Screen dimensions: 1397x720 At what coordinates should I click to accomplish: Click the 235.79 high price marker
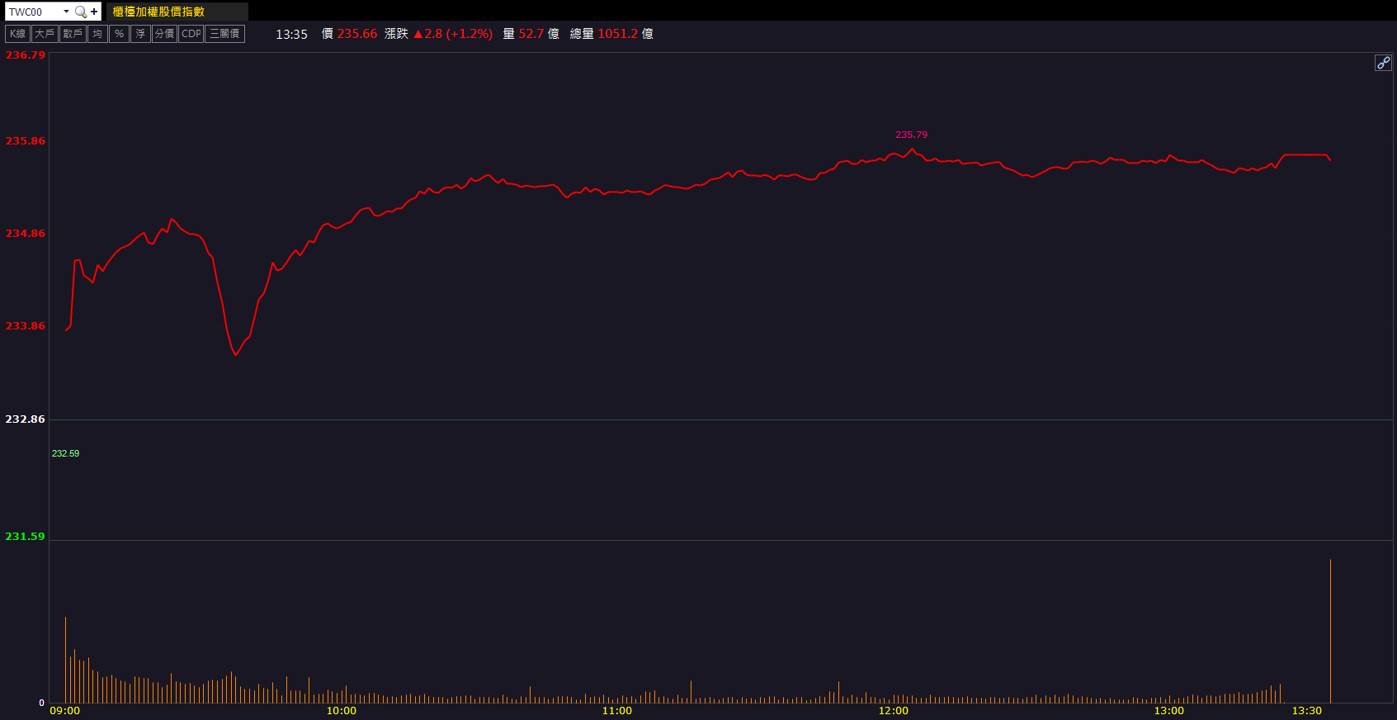(911, 135)
